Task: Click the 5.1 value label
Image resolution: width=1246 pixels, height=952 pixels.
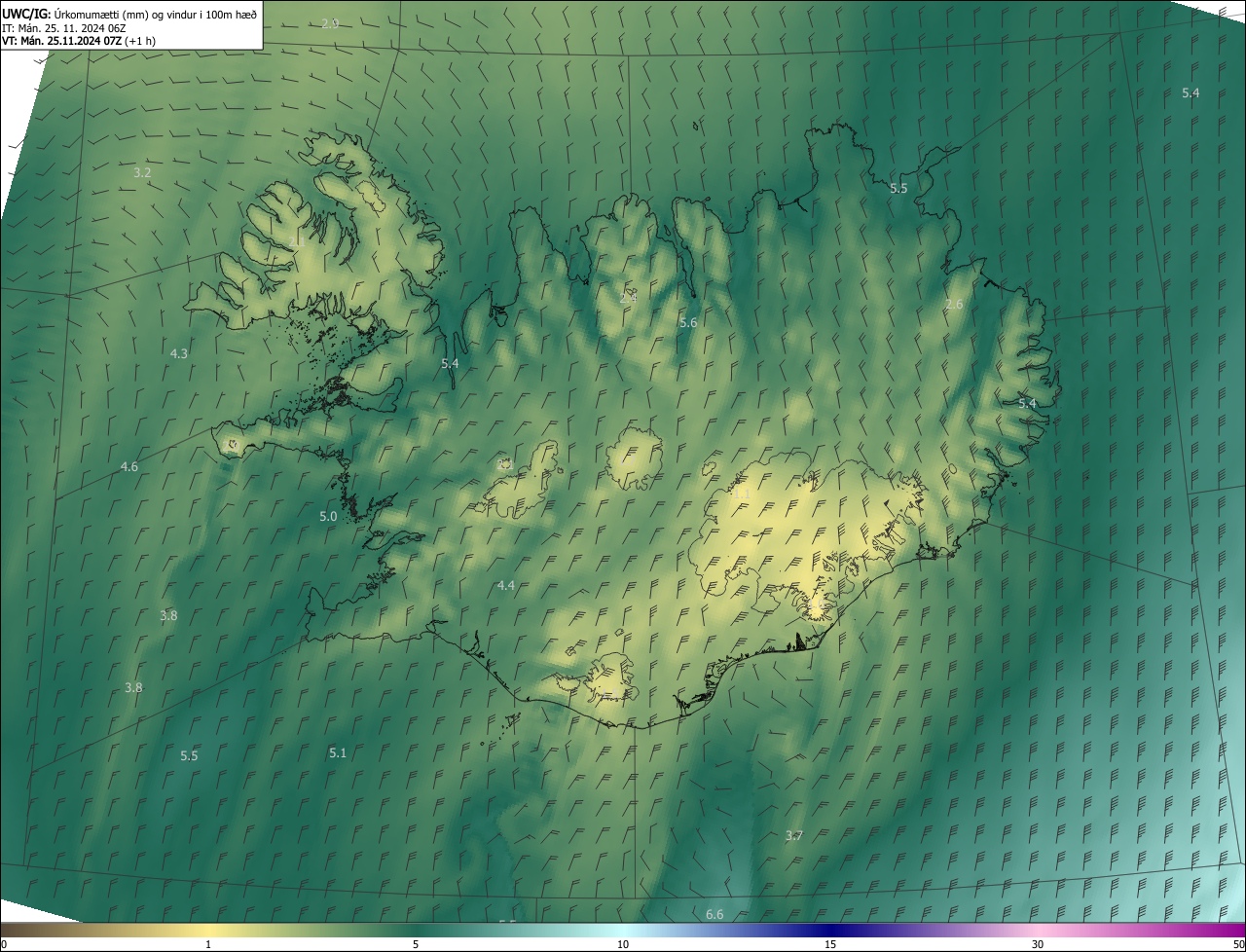Action: pyautogui.click(x=338, y=752)
